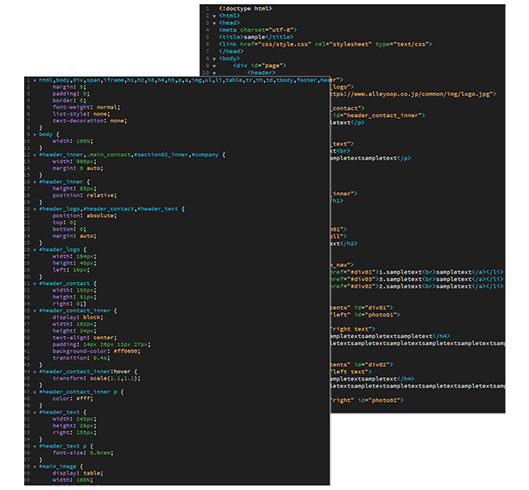
Task: Collapse the #header_text width rule
Action: pos(35,412)
